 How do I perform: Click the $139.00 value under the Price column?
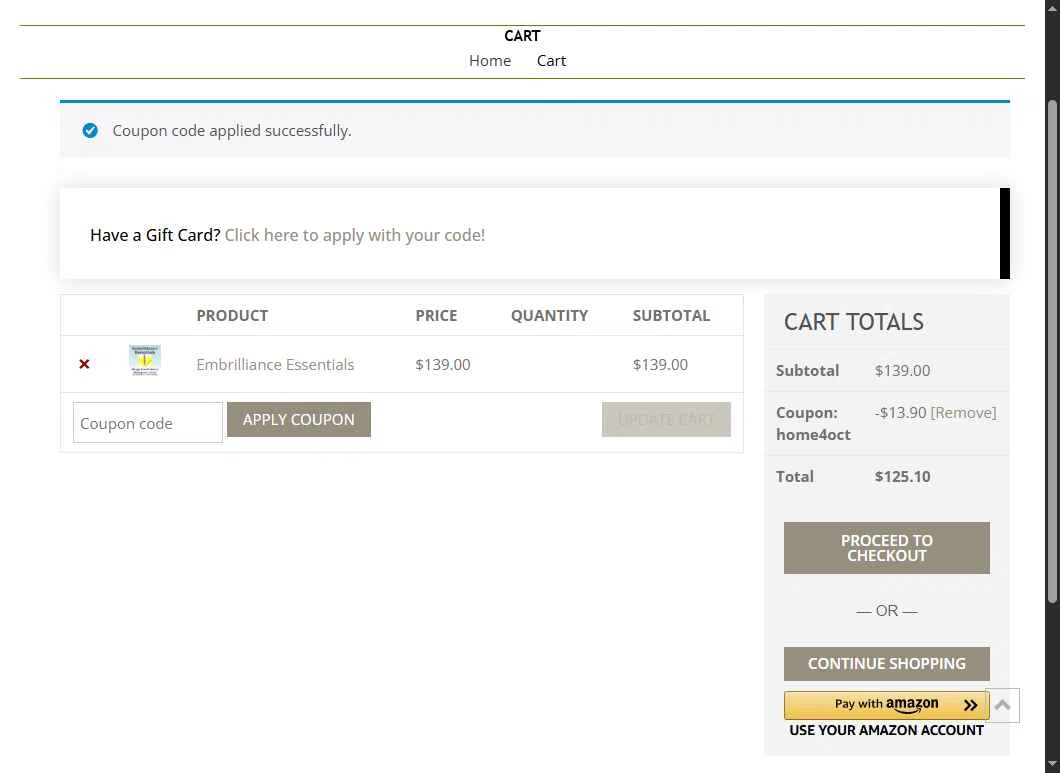pos(443,365)
